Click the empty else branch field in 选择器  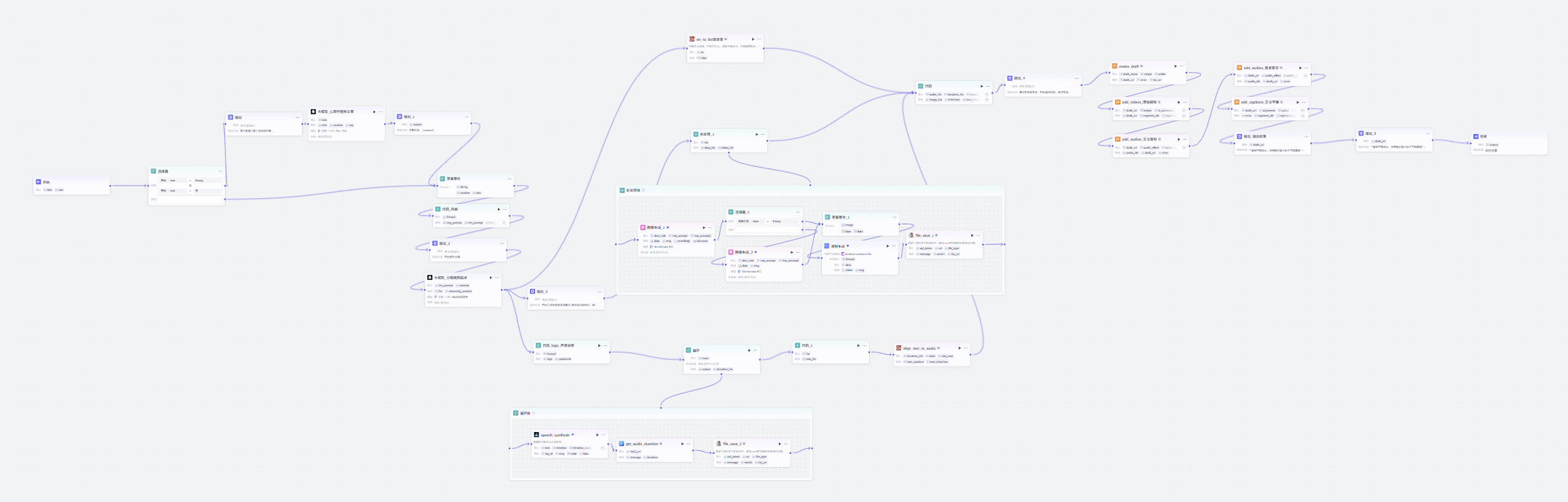(189, 199)
